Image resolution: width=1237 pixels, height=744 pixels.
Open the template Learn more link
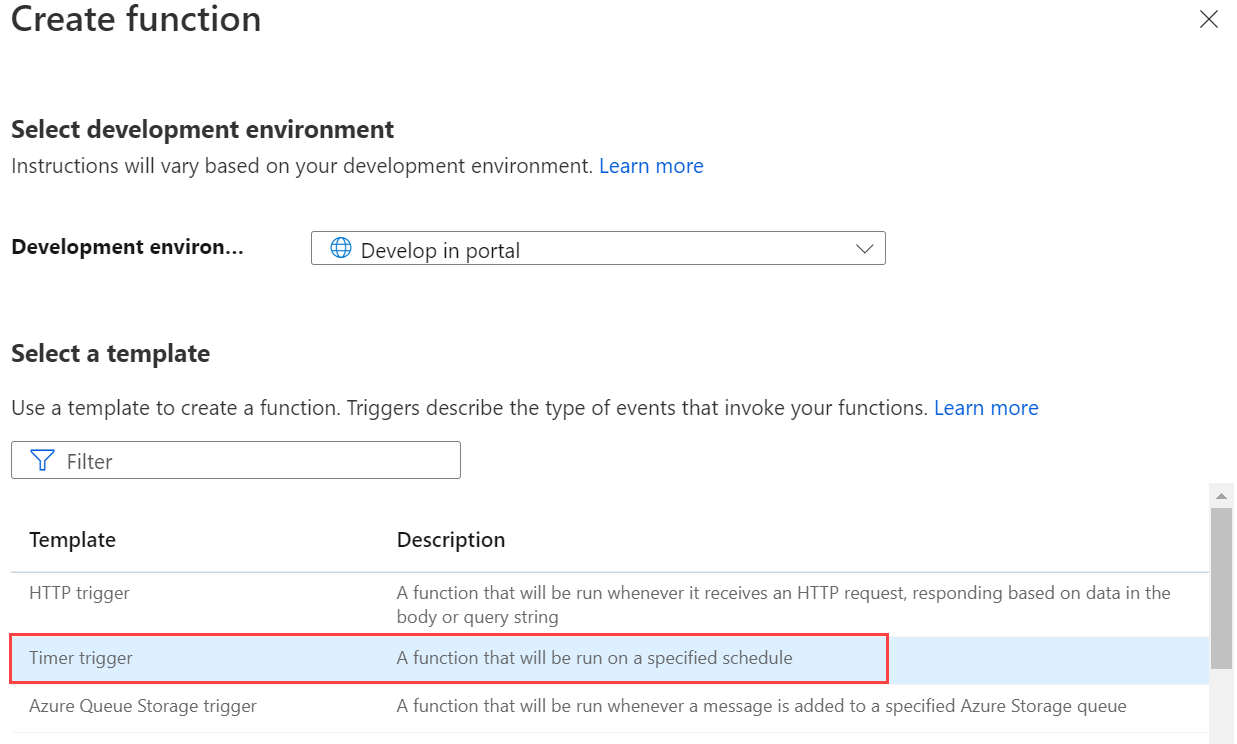point(986,407)
